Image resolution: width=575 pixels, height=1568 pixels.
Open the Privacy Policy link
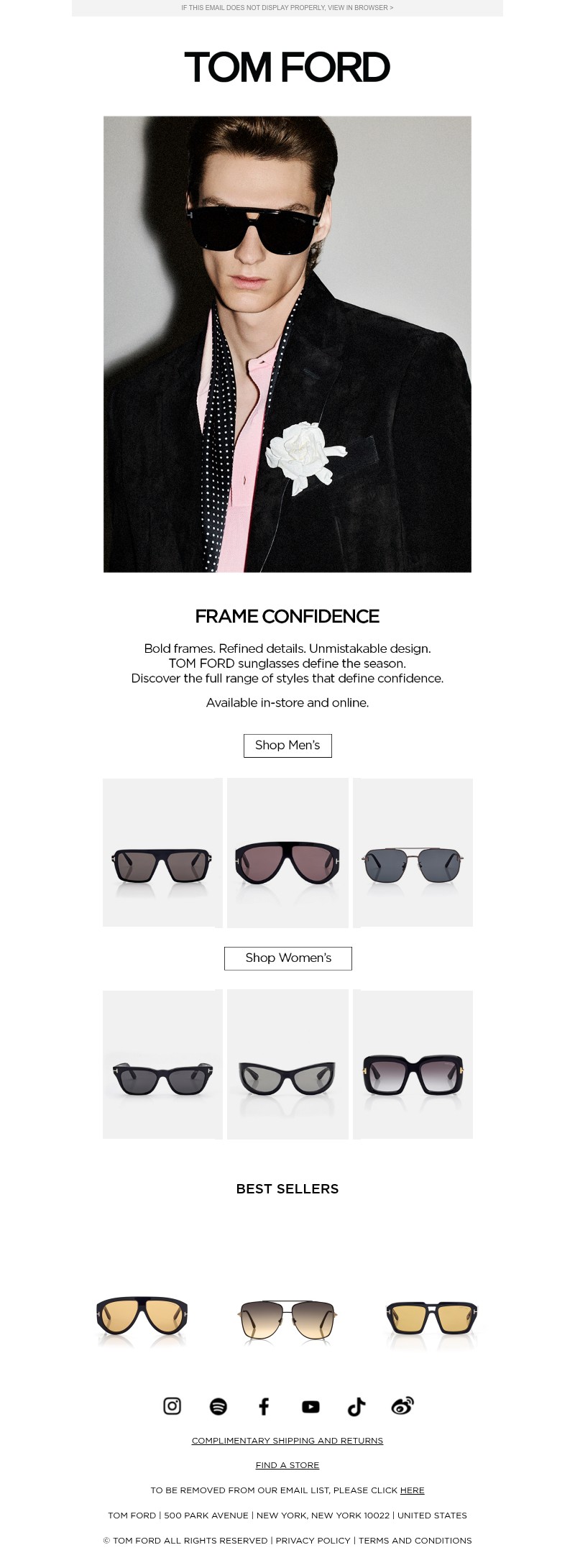click(313, 1541)
